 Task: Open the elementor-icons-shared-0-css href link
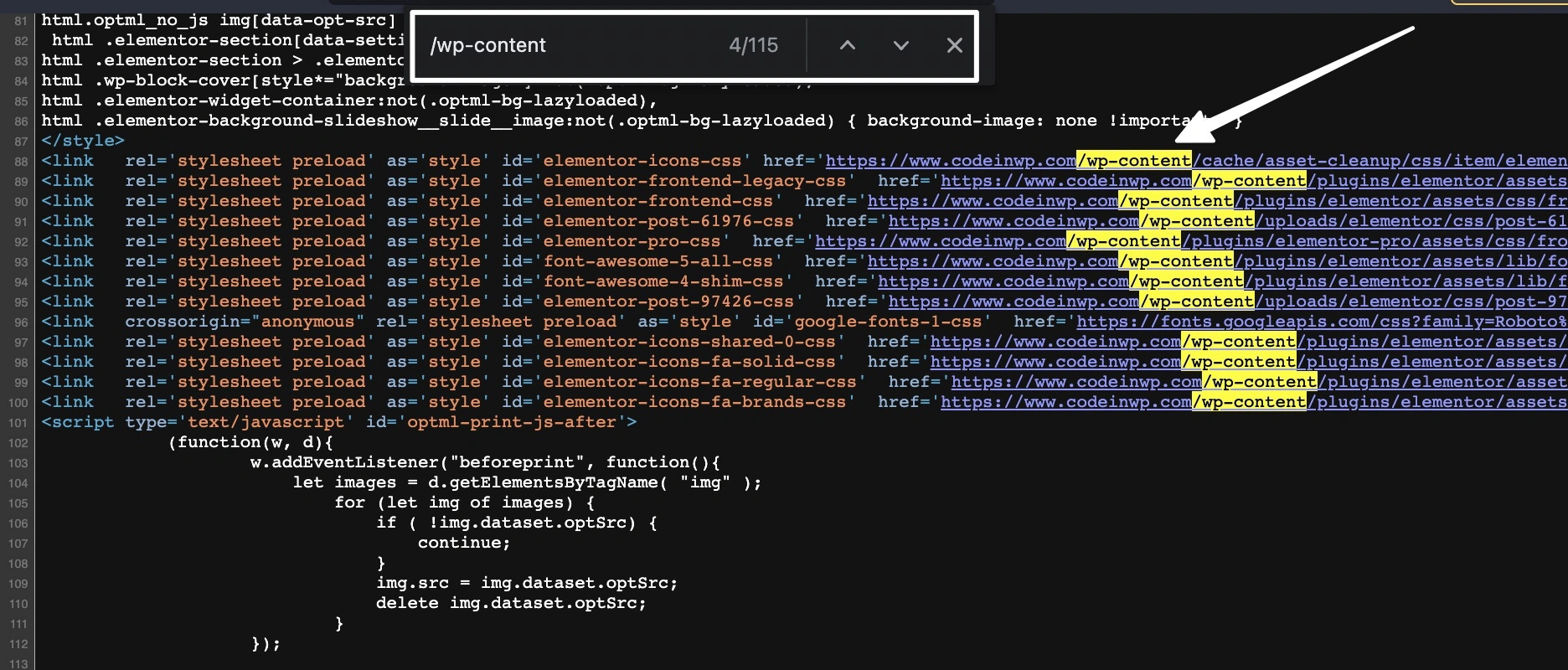1055,342
